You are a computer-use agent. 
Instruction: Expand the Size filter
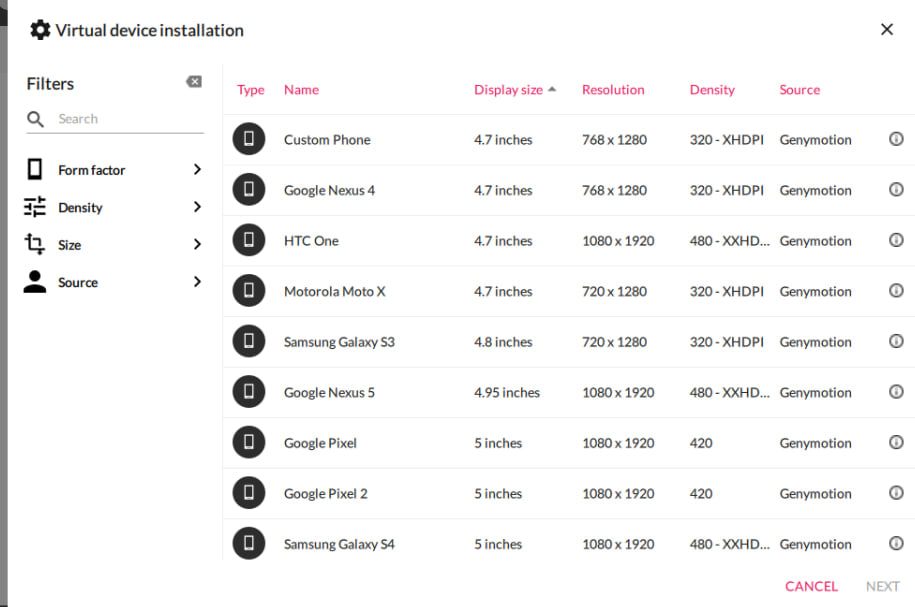(114, 245)
